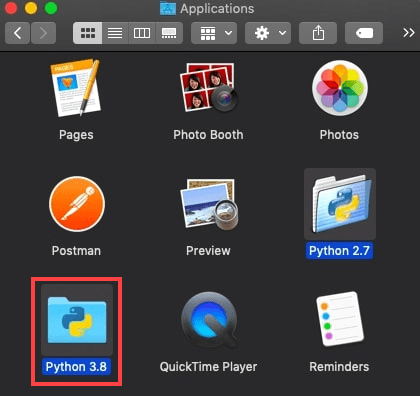Switch to icon view mode

point(88,33)
